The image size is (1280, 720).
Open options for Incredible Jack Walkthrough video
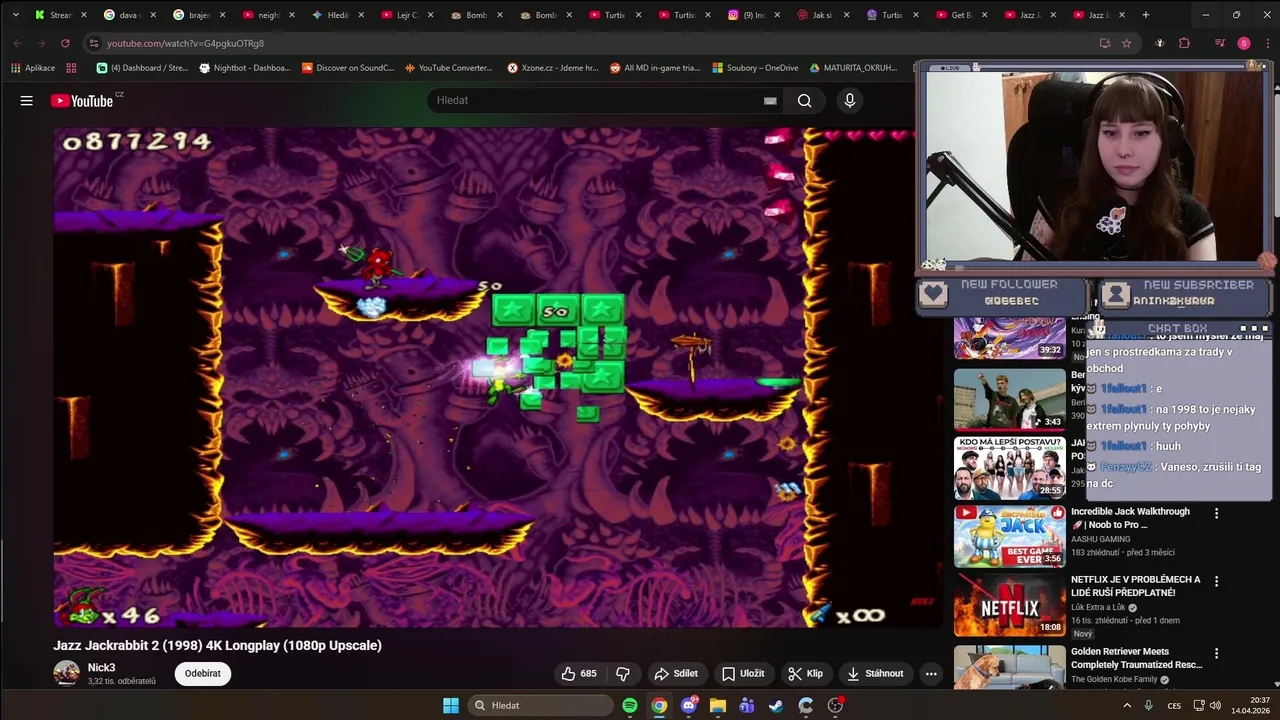pos(1216,513)
